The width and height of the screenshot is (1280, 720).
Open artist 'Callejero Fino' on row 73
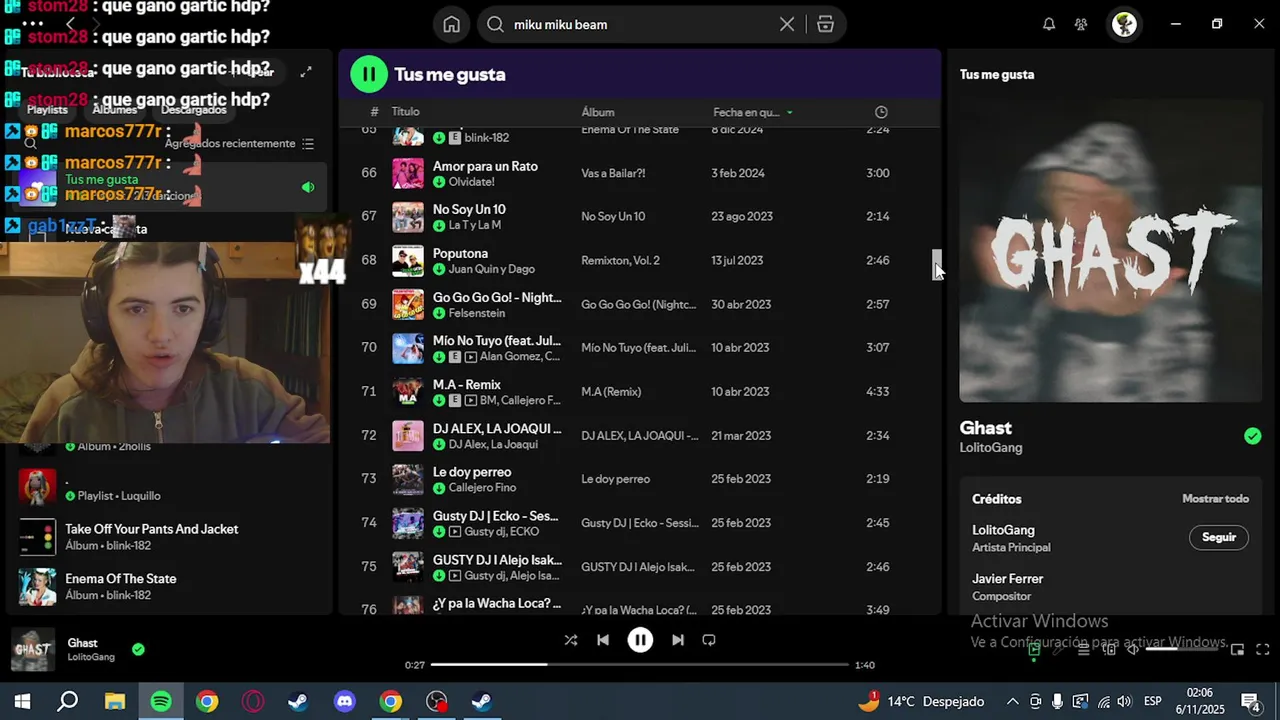482,488
